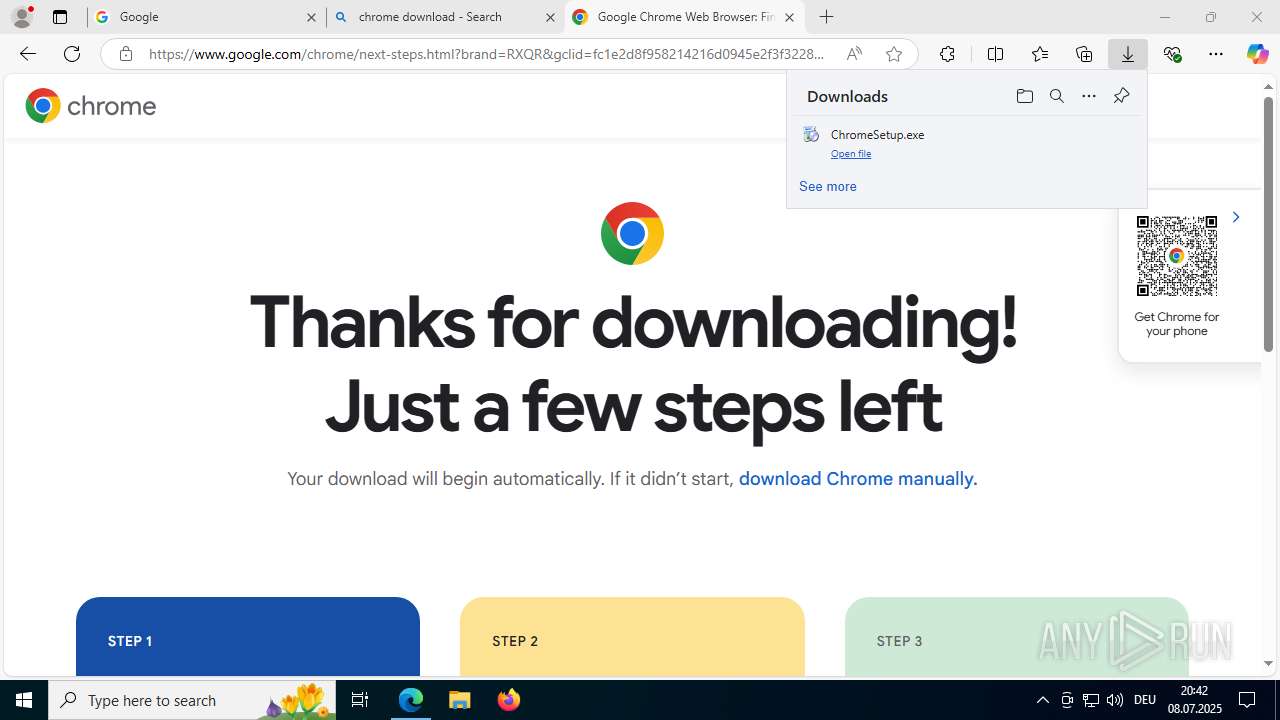Open Browser essentials icon
Image resolution: width=1280 pixels, height=720 pixels.
1172,54
